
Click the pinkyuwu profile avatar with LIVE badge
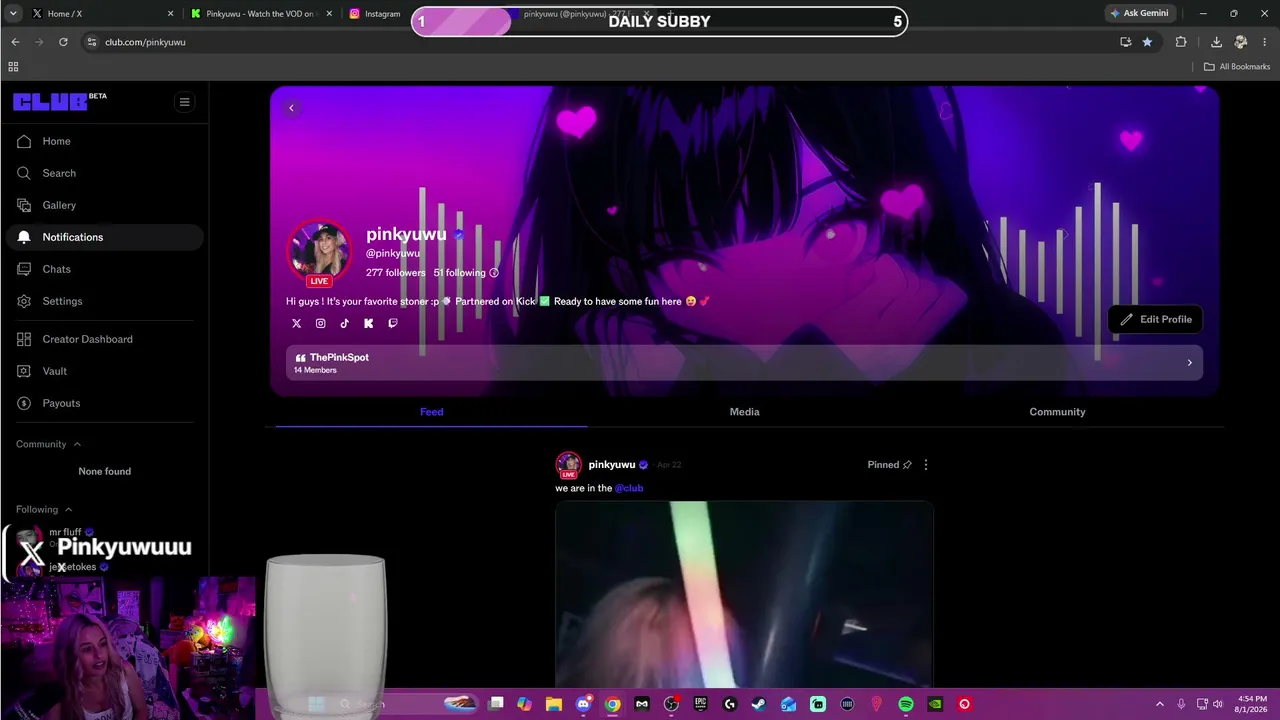(319, 250)
